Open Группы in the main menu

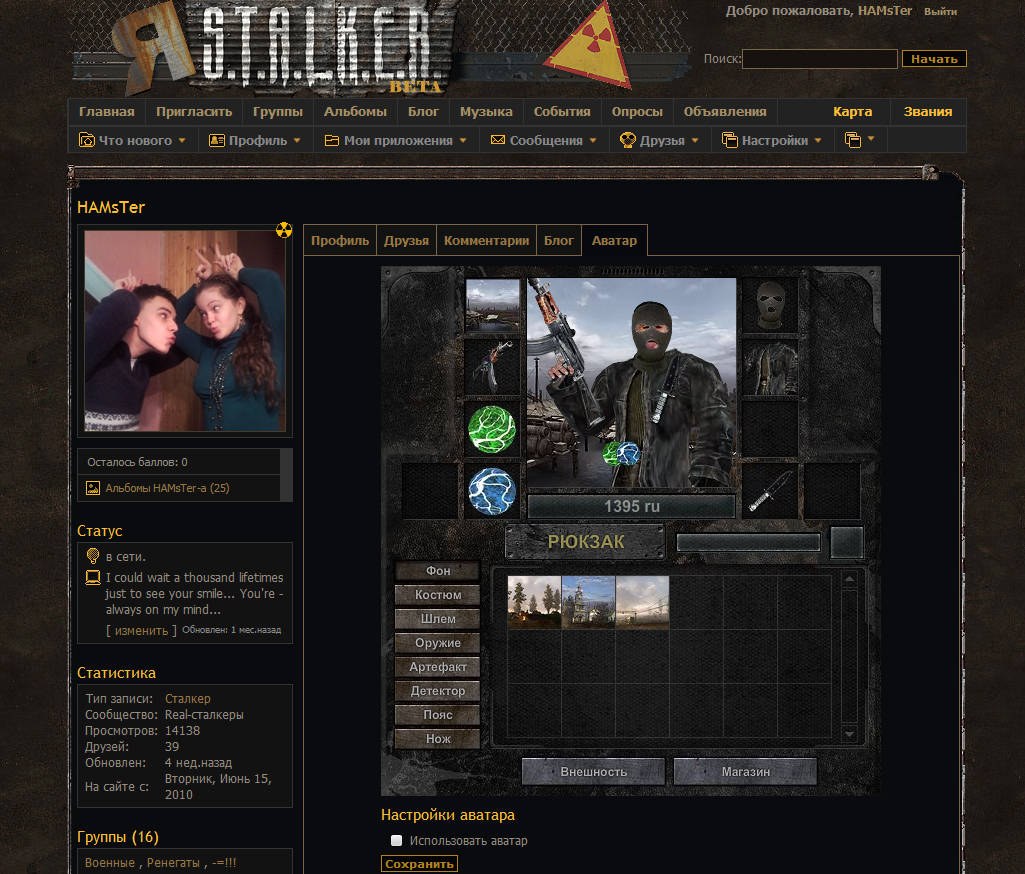278,111
